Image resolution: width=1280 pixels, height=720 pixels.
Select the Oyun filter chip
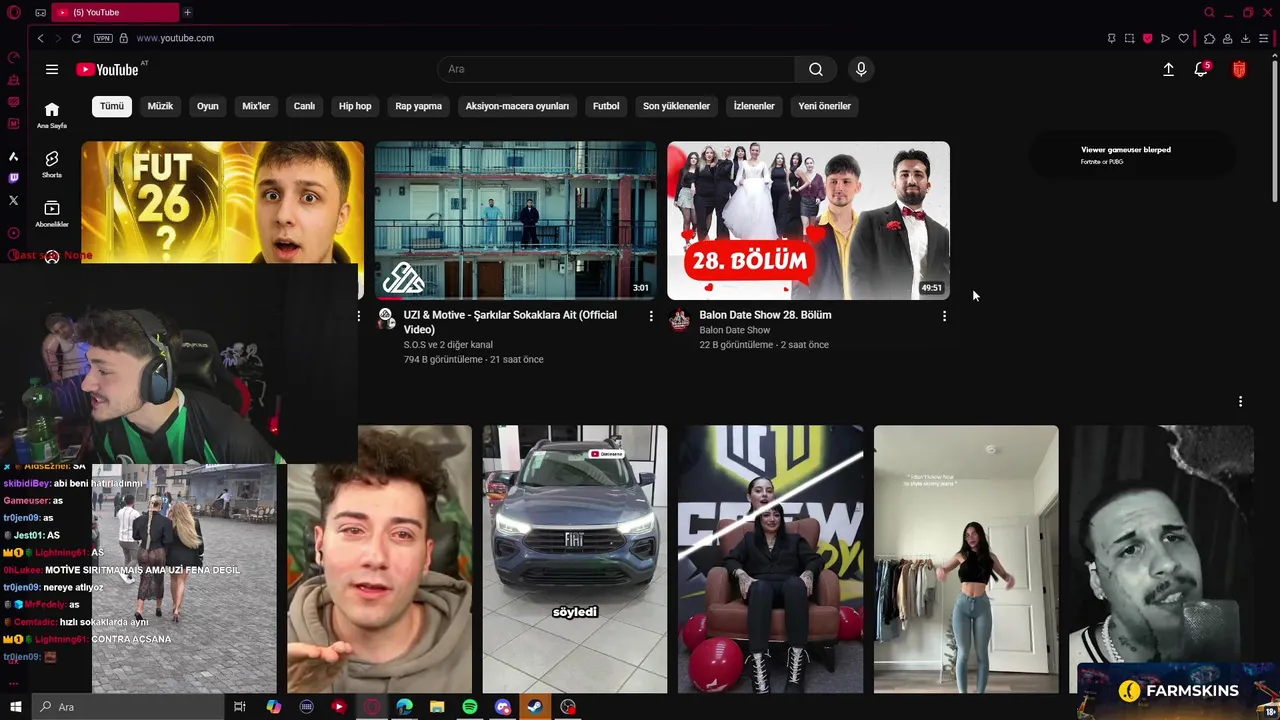point(207,106)
